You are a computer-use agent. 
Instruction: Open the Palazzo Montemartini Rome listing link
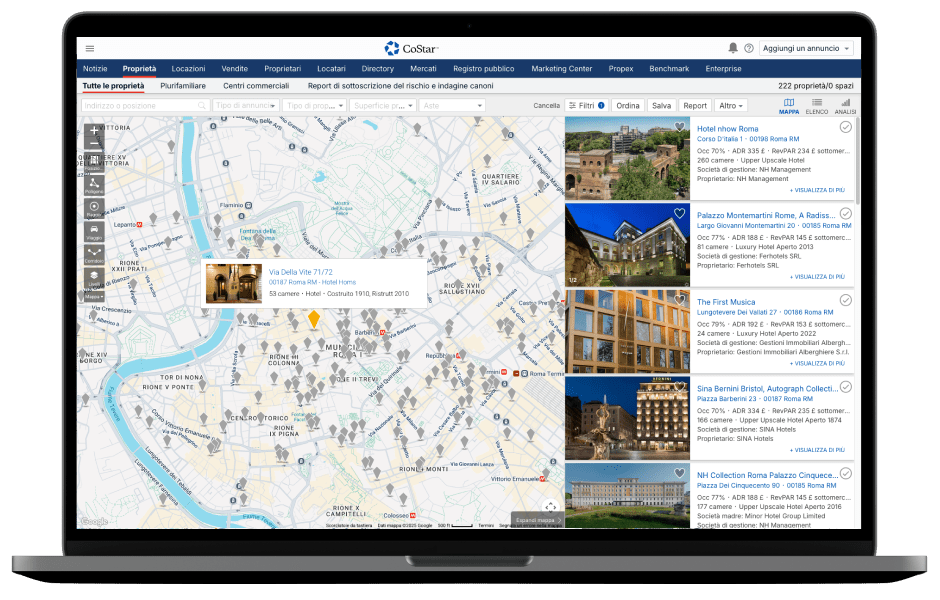click(767, 215)
